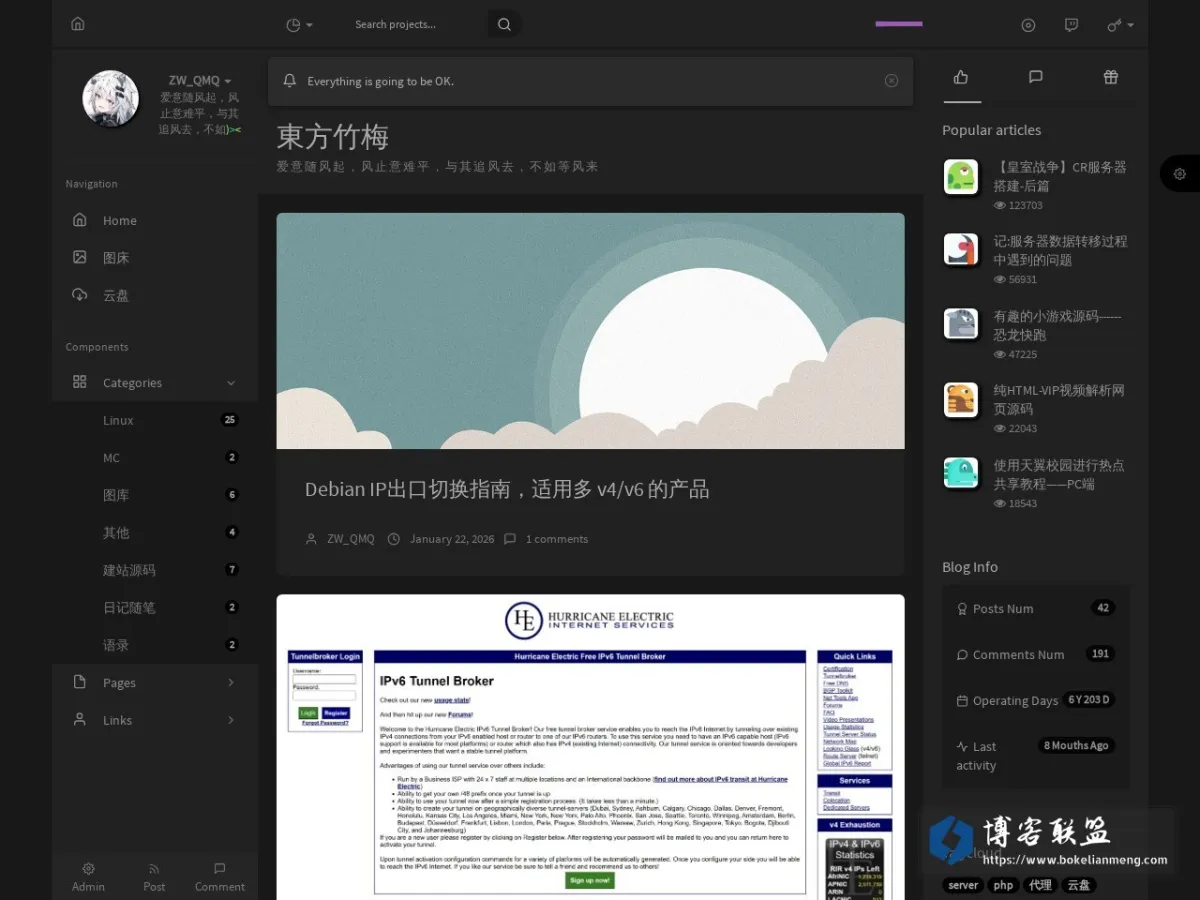The image size is (1200, 900).
Task: Open the settings gear floating button
Action: coord(1180,173)
